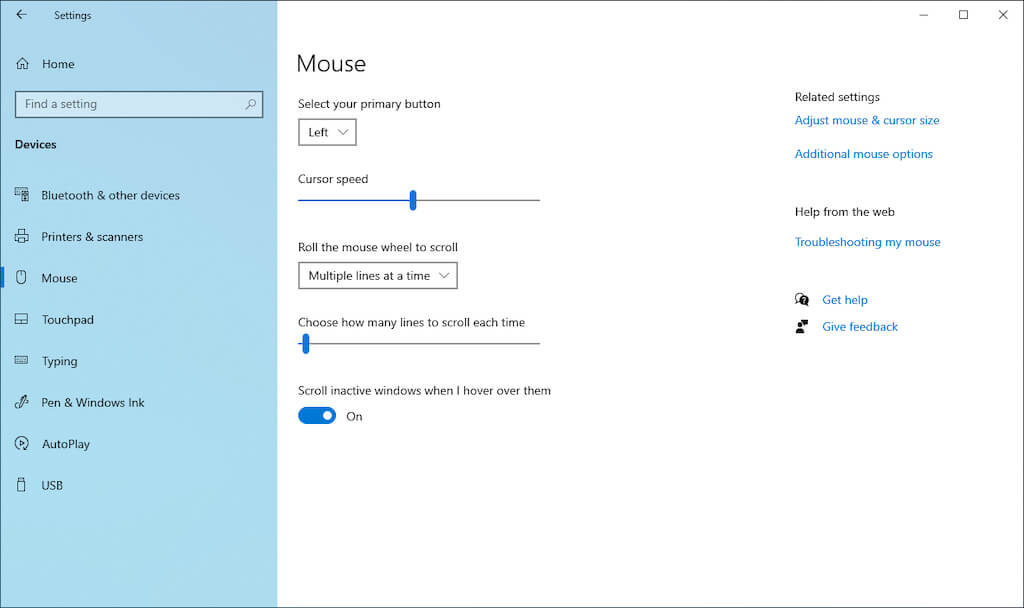Click the Select your primary button label
1024x608 pixels.
pyautogui.click(x=369, y=104)
